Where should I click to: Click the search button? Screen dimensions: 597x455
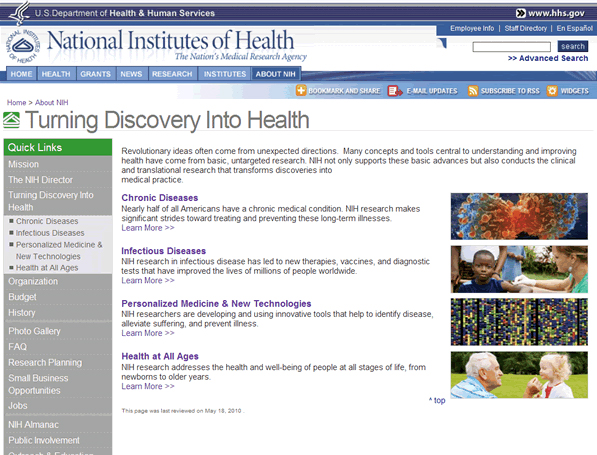point(573,46)
